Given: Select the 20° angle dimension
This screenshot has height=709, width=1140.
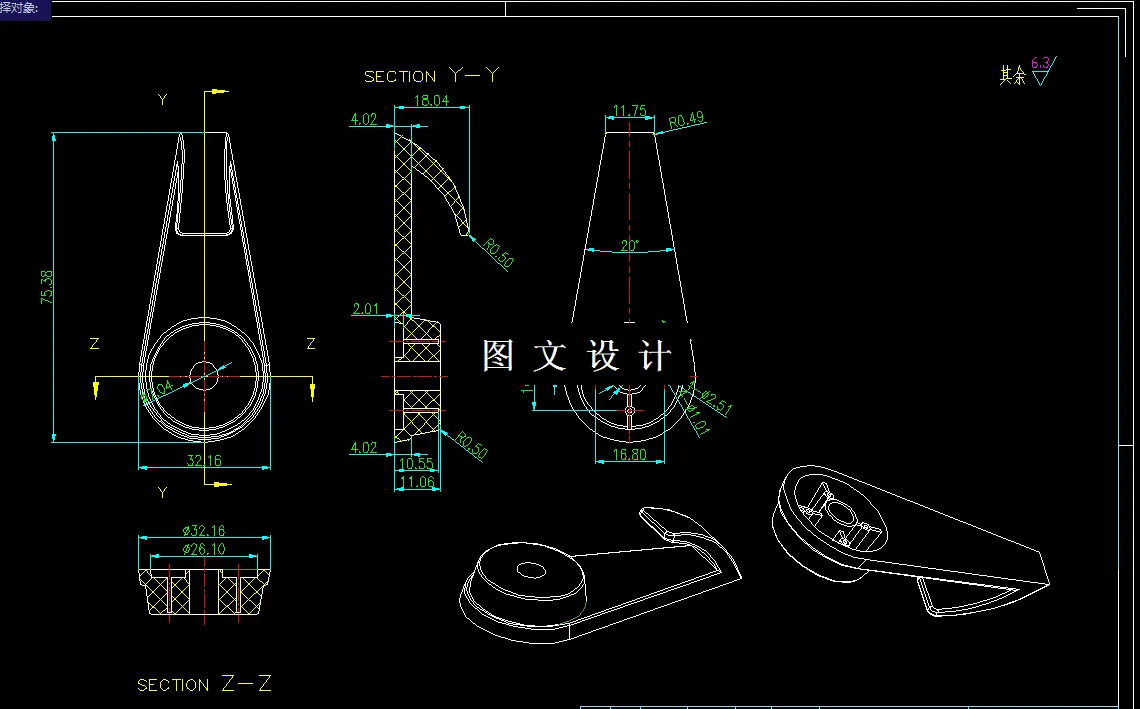Looking at the screenshot, I should (x=630, y=246).
